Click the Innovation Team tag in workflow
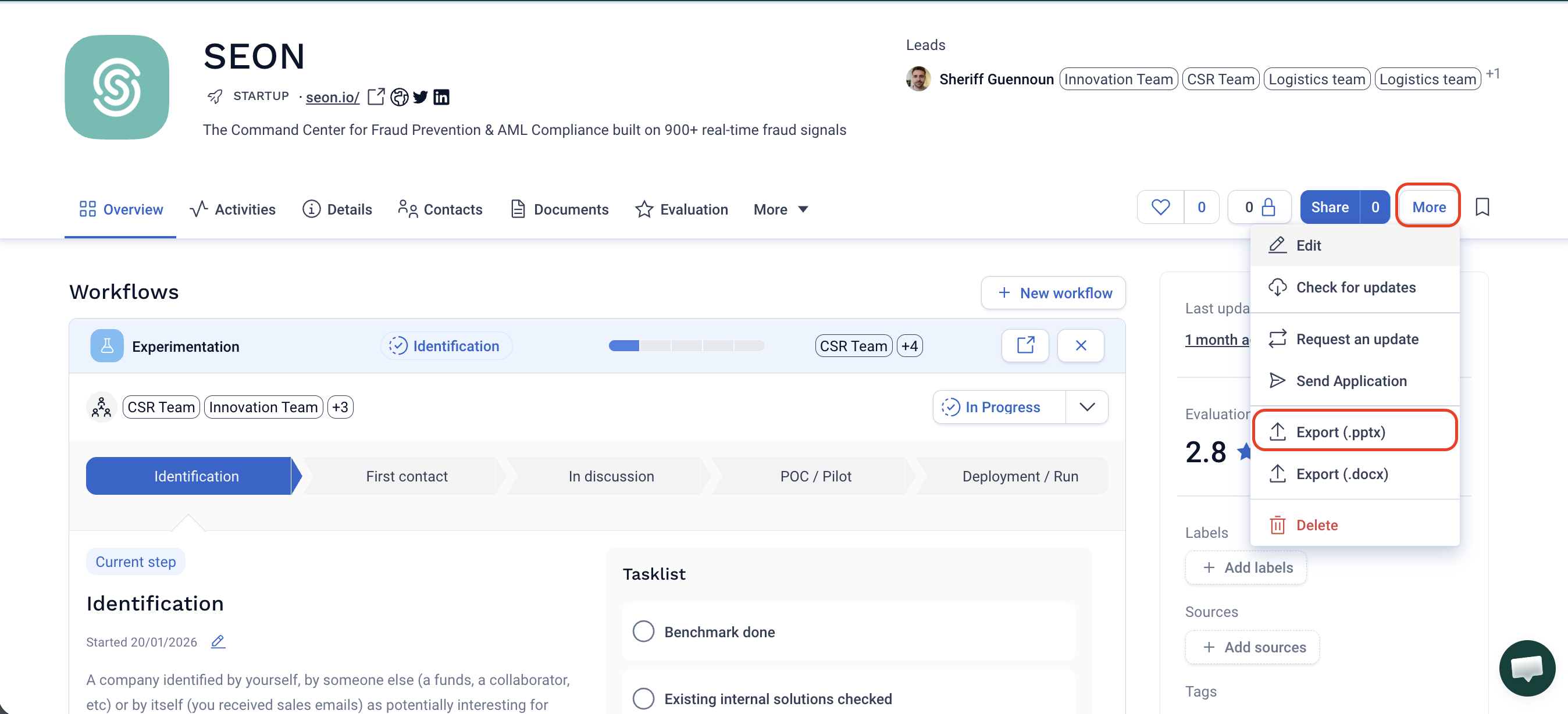 [263, 407]
